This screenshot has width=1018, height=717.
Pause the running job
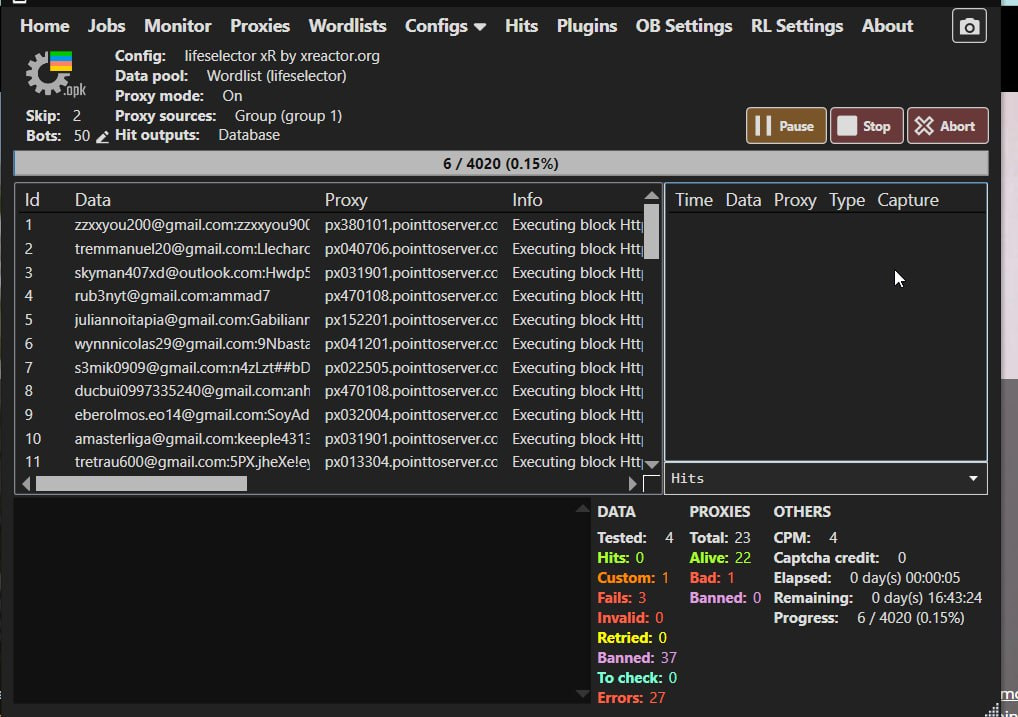click(786, 125)
